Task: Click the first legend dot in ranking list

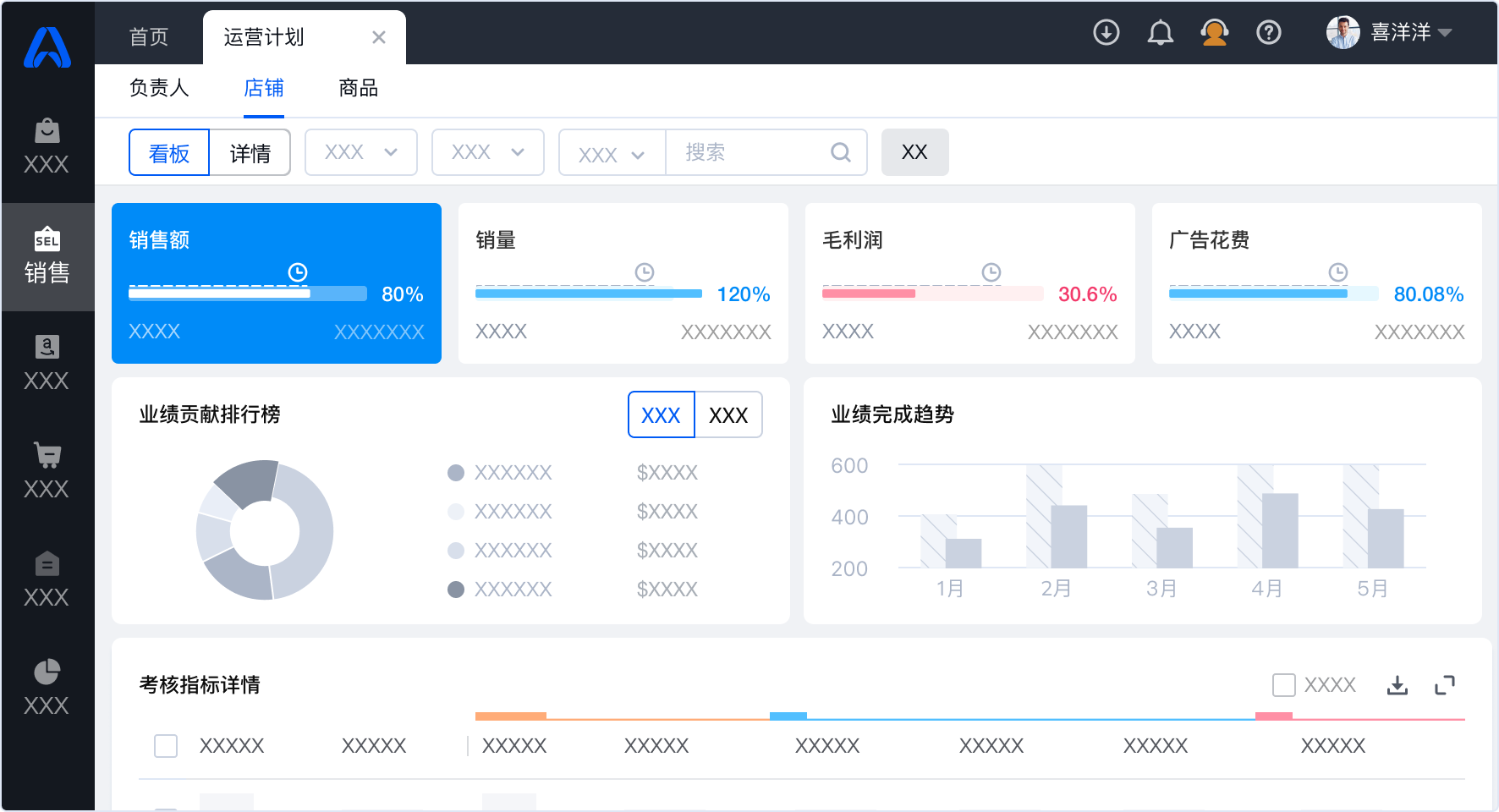Action: pos(456,473)
